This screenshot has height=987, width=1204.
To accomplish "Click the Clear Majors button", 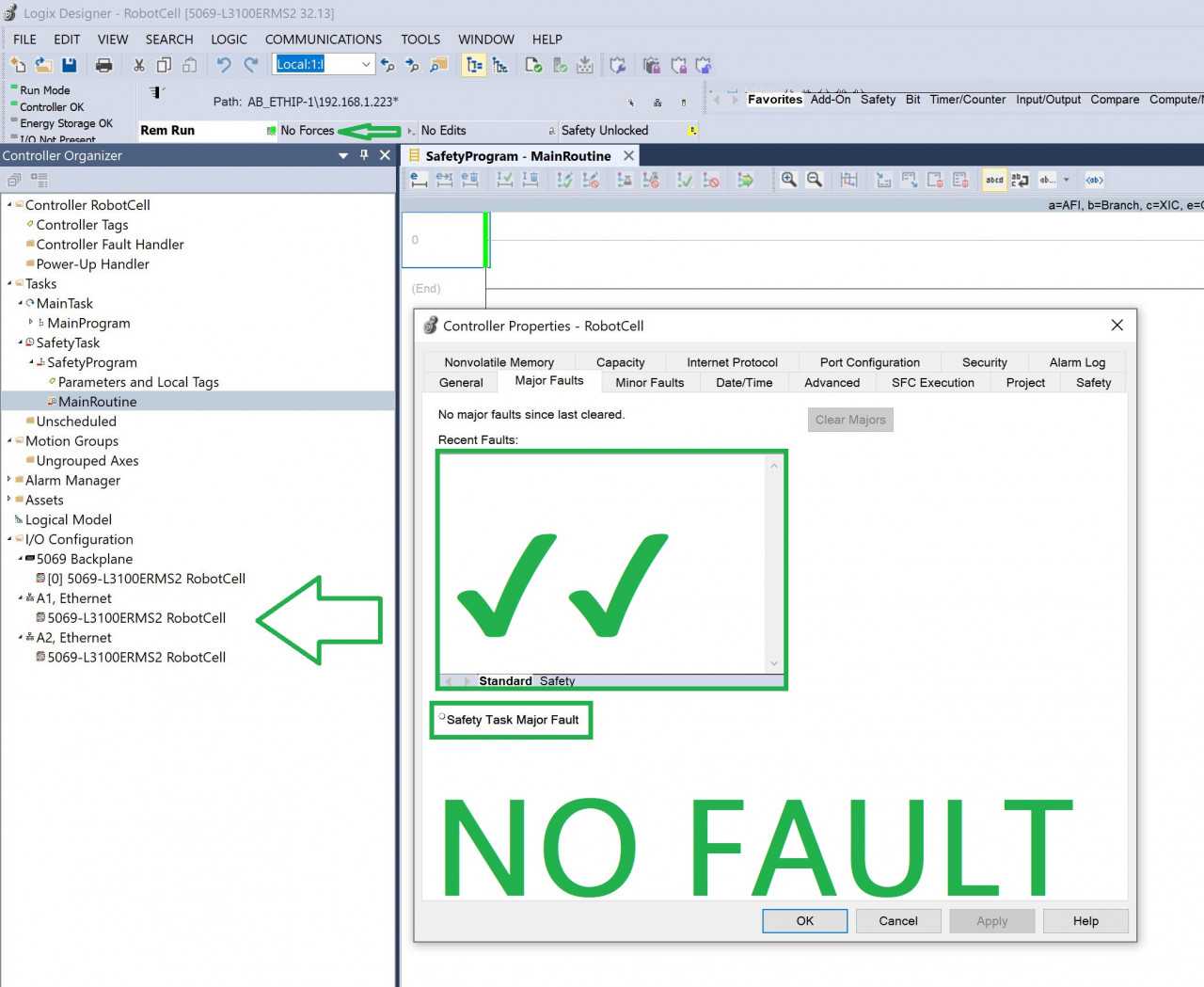I will click(850, 420).
